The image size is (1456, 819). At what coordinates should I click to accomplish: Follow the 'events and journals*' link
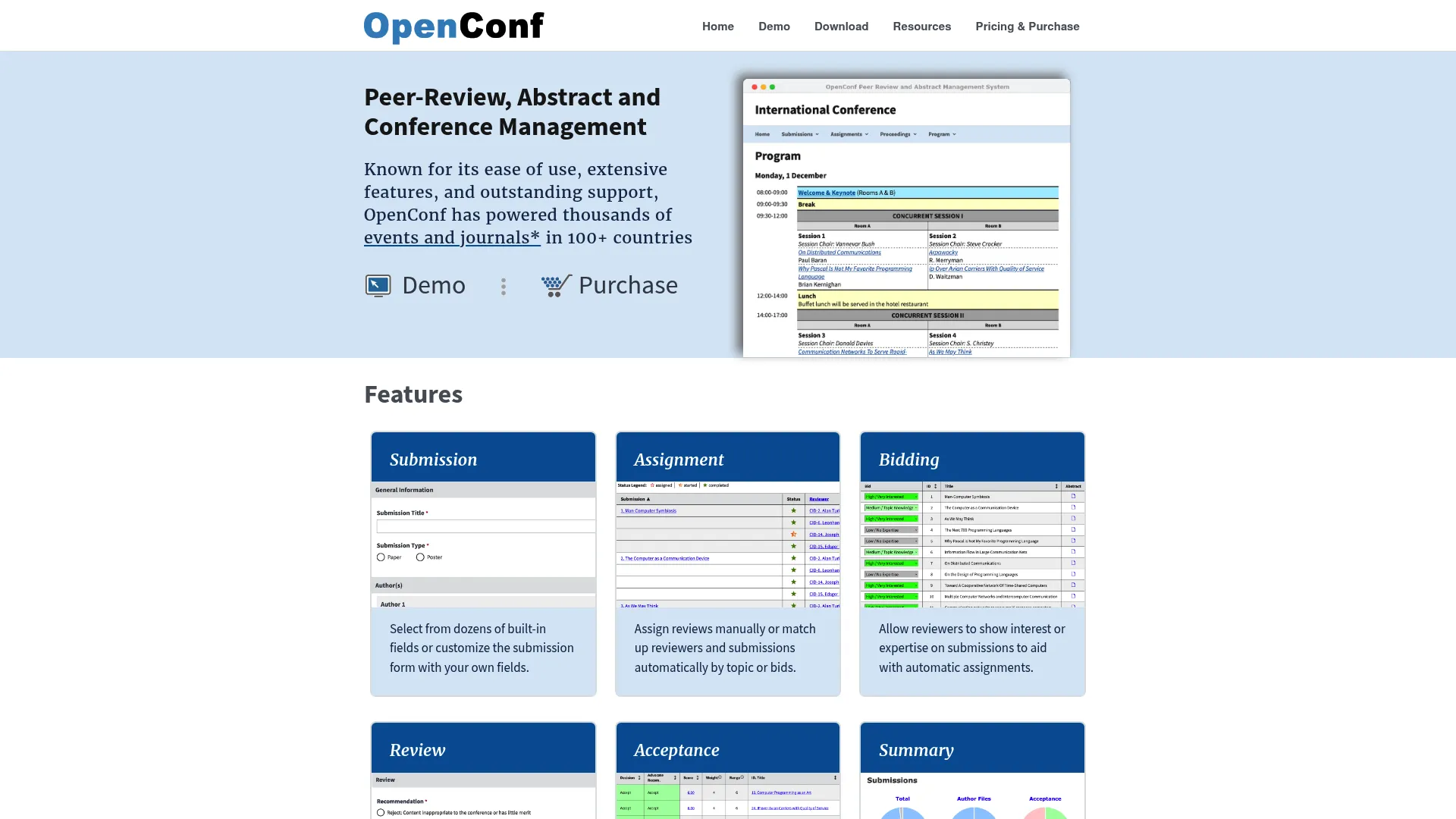[452, 237]
